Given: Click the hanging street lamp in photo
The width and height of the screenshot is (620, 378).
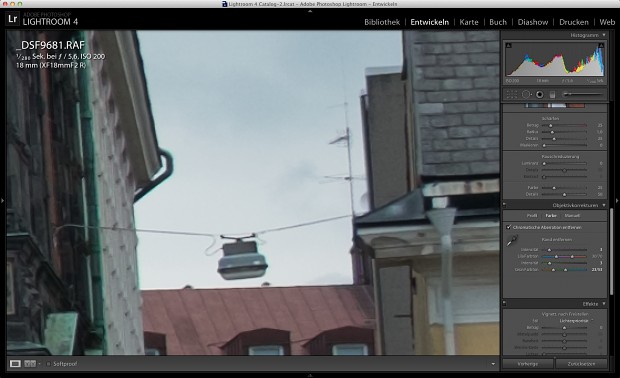Looking at the screenshot, I should click(x=242, y=257).
